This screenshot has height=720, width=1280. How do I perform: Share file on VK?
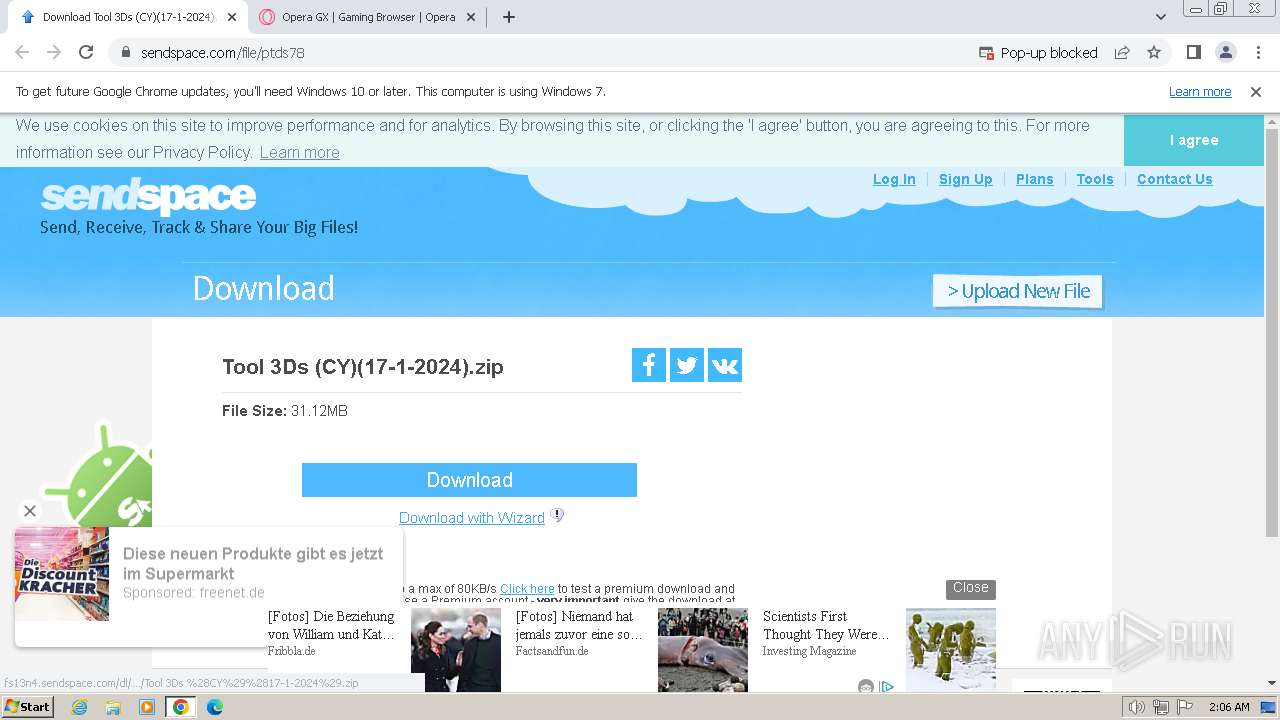[x=725, y=365]
